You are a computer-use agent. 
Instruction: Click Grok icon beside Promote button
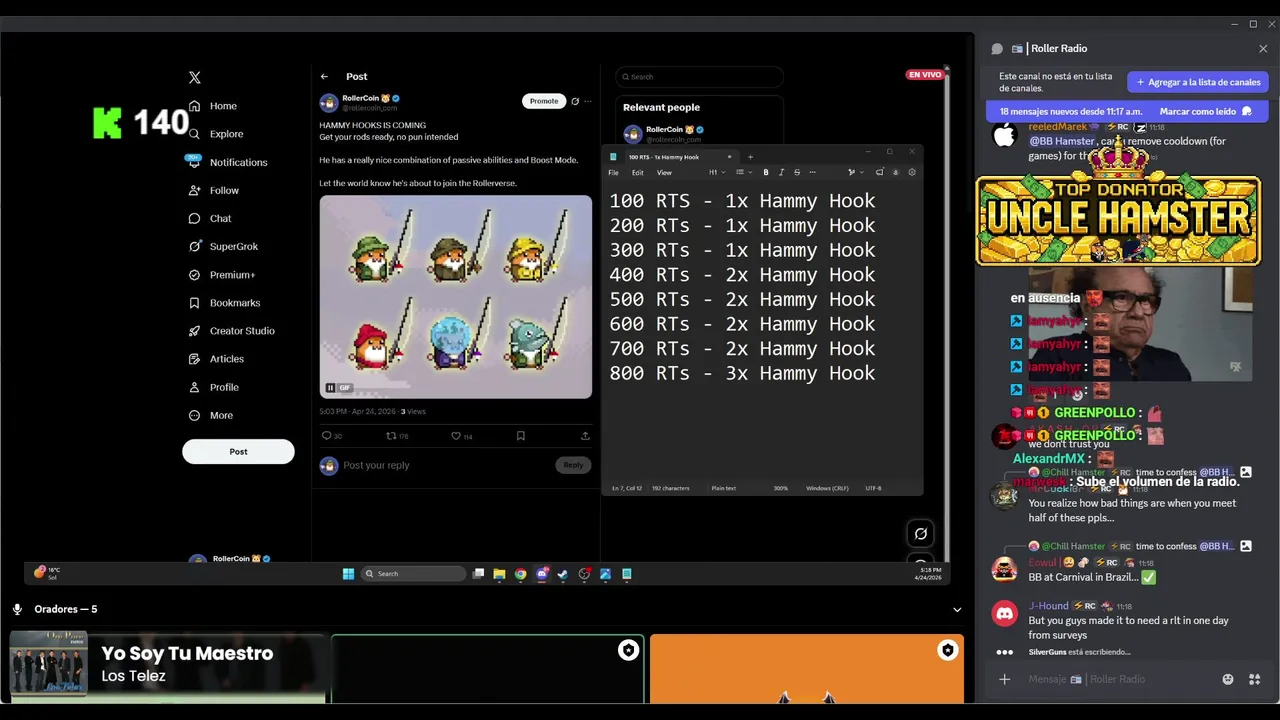point(575,101)
